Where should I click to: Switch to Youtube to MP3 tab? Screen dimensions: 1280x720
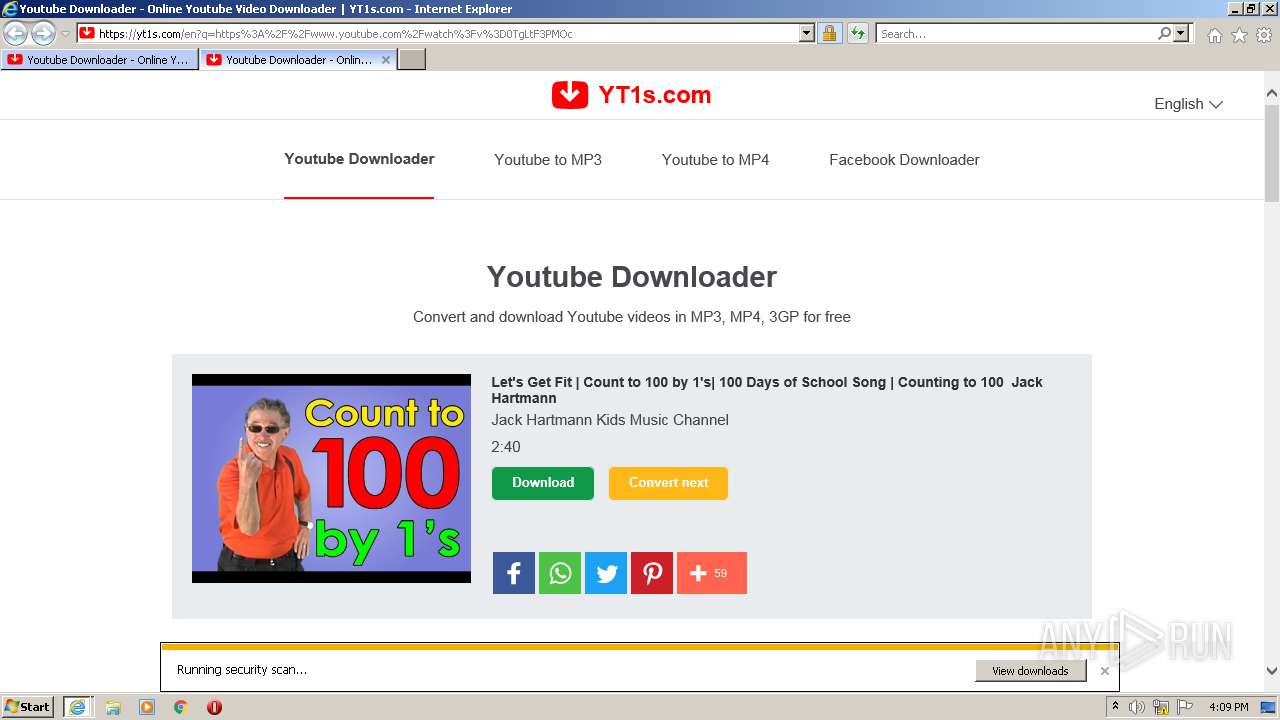point(548,160)
